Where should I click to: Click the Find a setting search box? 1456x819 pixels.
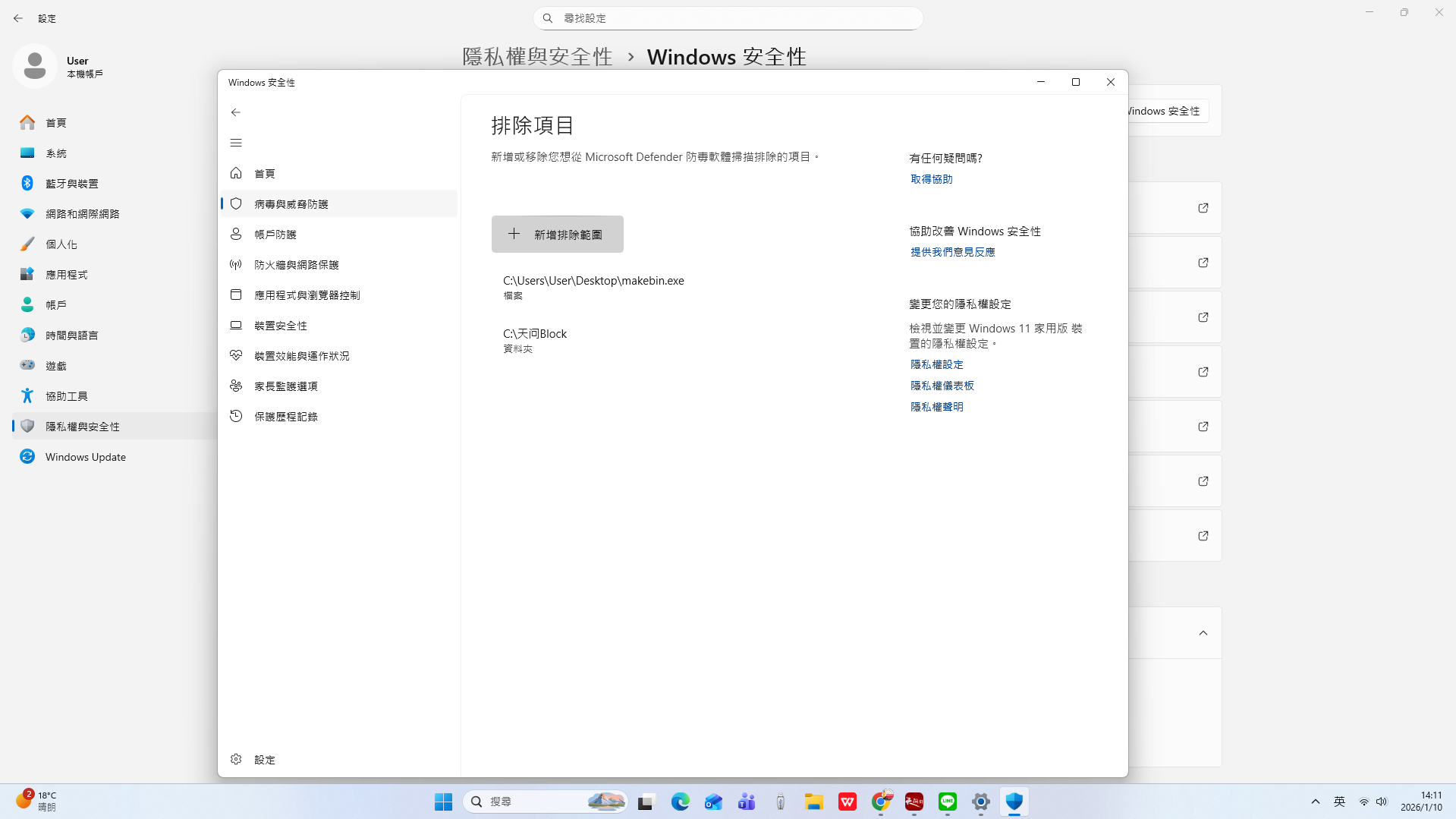[728, 18]
